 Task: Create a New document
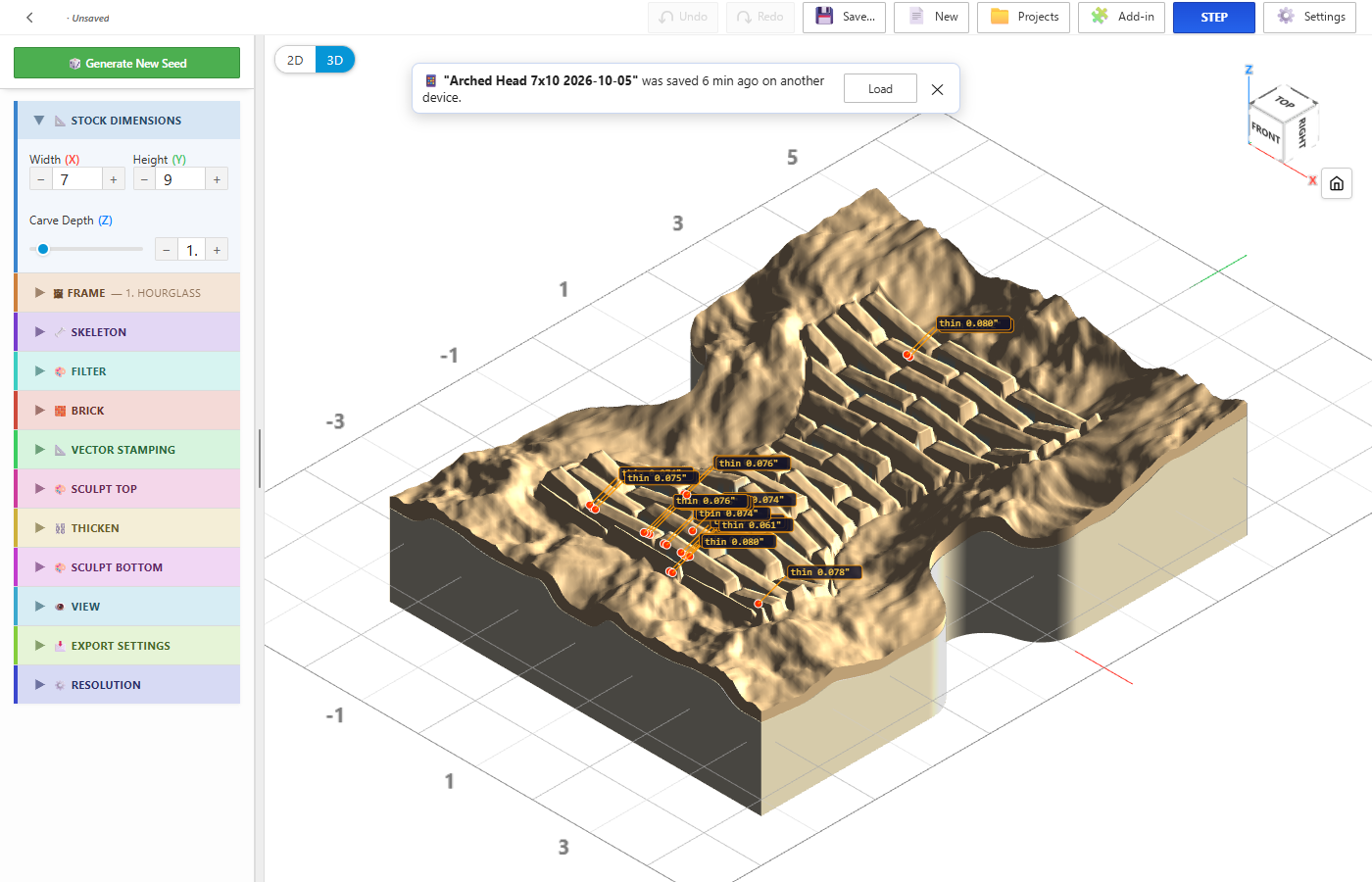pyautogui.click(x=932, y=18)
